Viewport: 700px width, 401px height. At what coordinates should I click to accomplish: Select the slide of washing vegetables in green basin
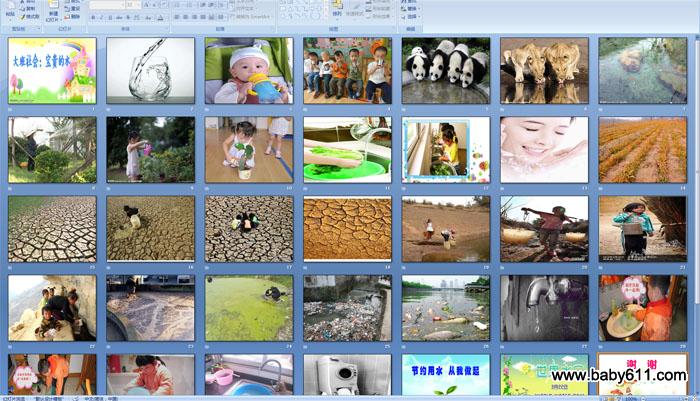point(347,150)
